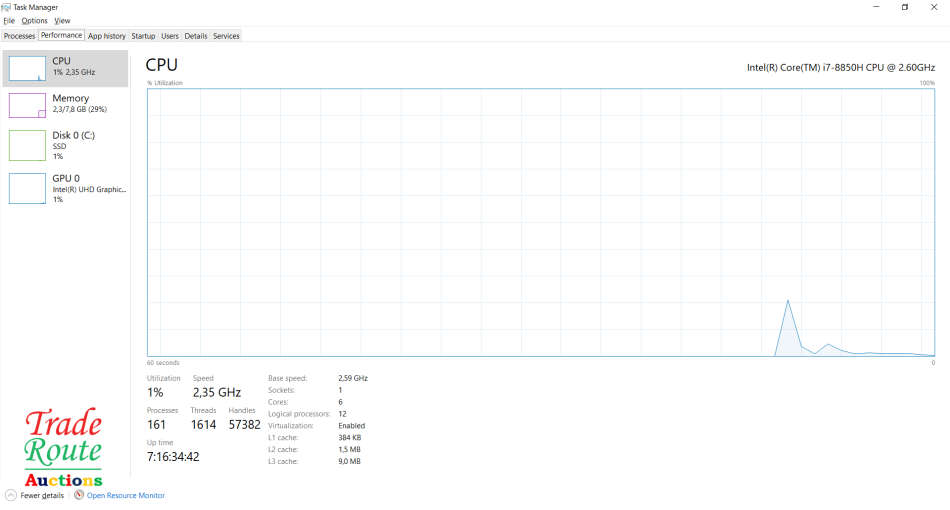Click the Task Manager title bar icon
The height and width of the screenshot is (510, 950).
pos(7,6)
